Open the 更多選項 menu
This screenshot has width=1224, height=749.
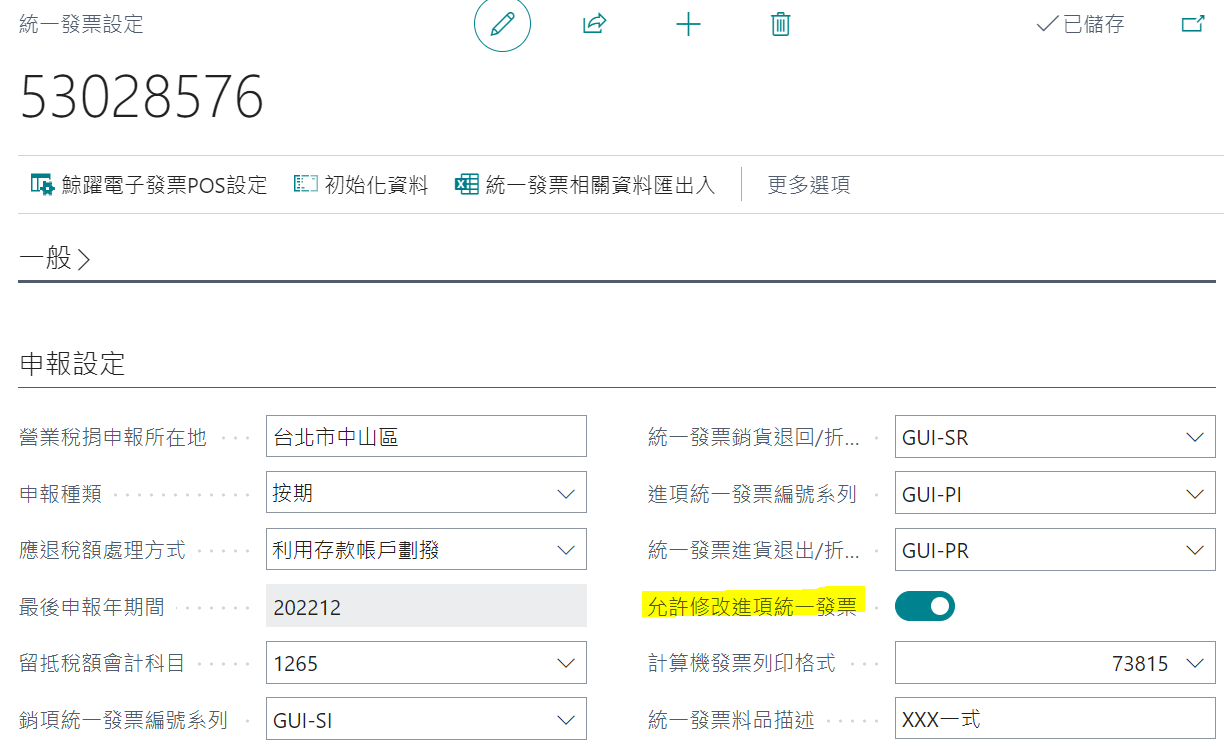pyautogui.click(x=809, y=184)
